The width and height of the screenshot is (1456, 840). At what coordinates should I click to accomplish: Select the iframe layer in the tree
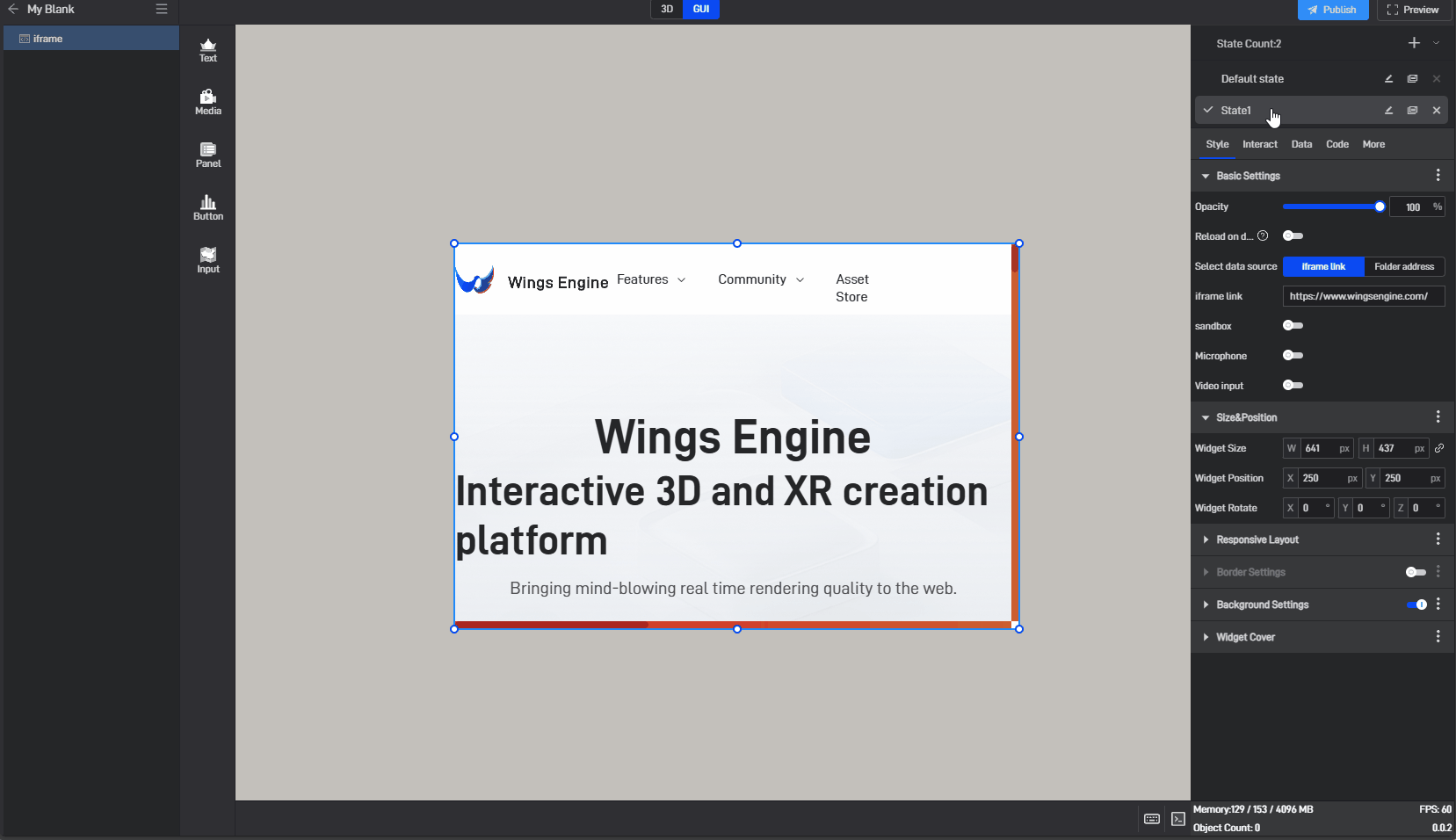(x=91, y=39)
